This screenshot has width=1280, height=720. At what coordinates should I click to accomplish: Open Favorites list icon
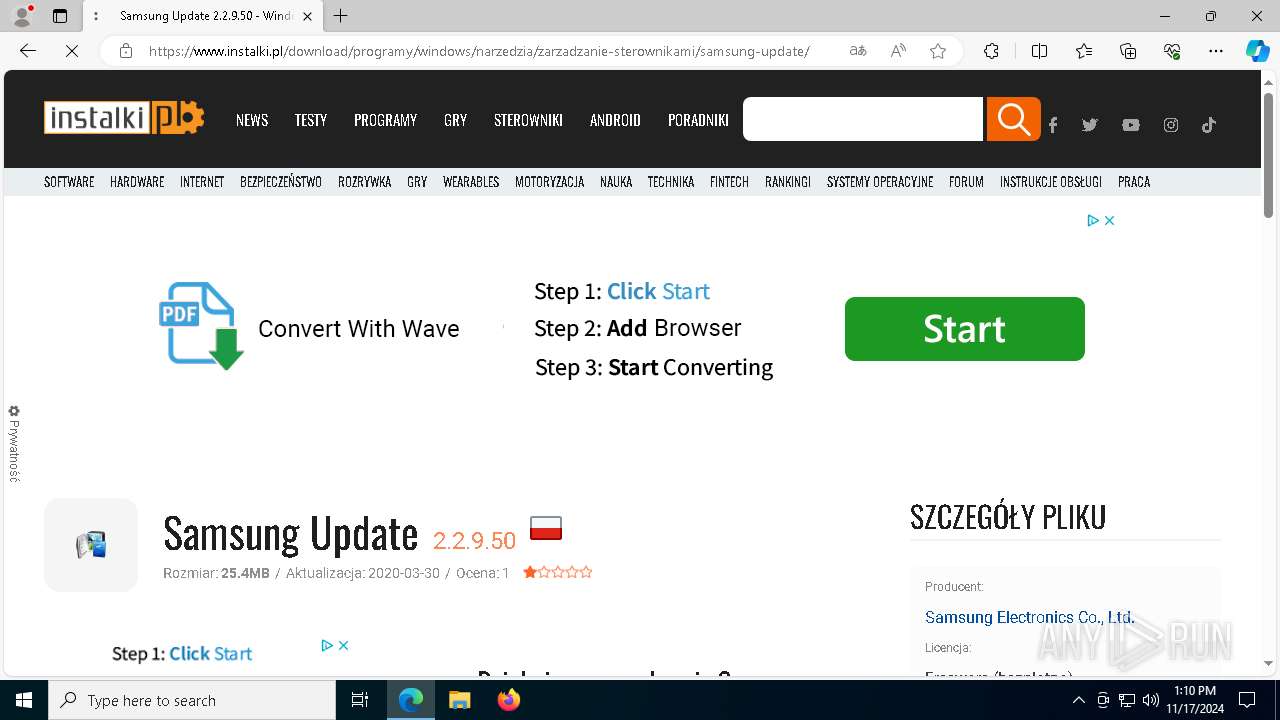(x=1084, y=51)
